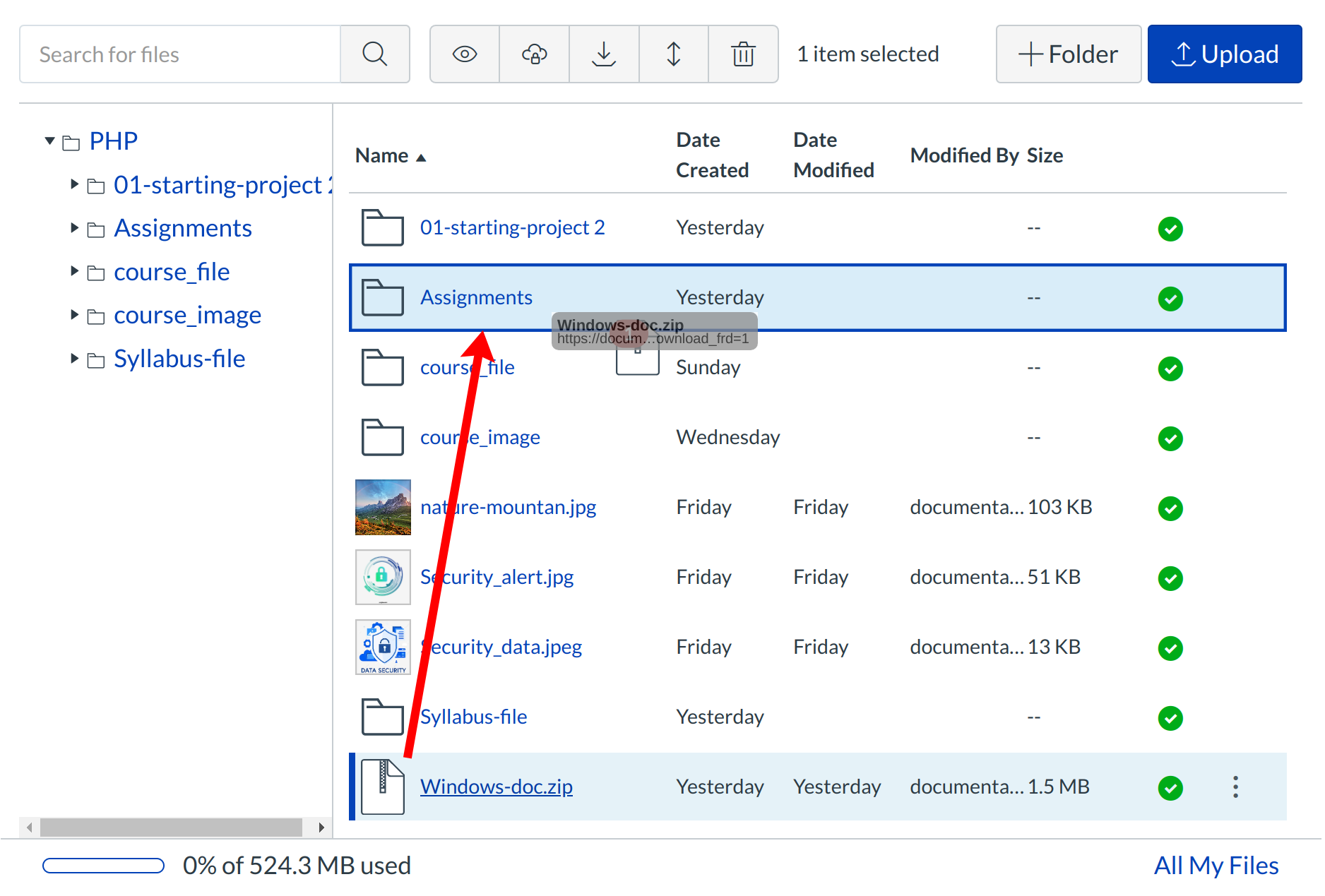Click the Windows-doc.zip file icon
Image resolution: width=1325 pixels, height=896 pixels.
point(382,787)
